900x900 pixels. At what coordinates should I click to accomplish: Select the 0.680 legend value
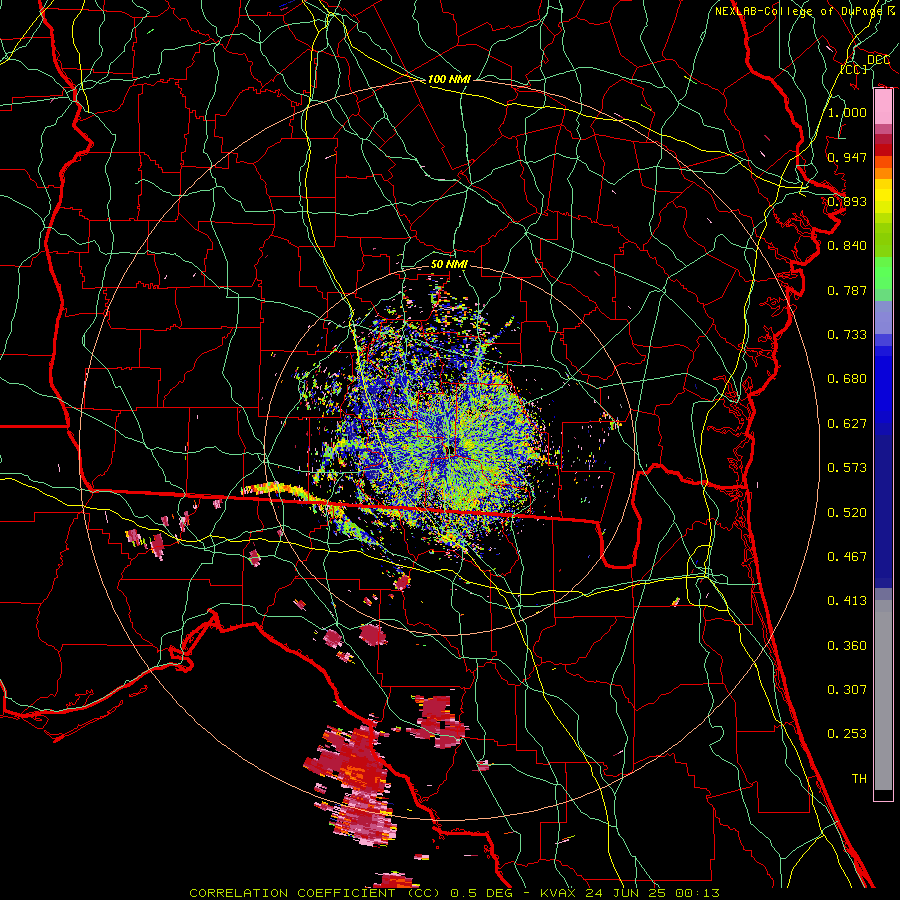(x=847, y=379)
